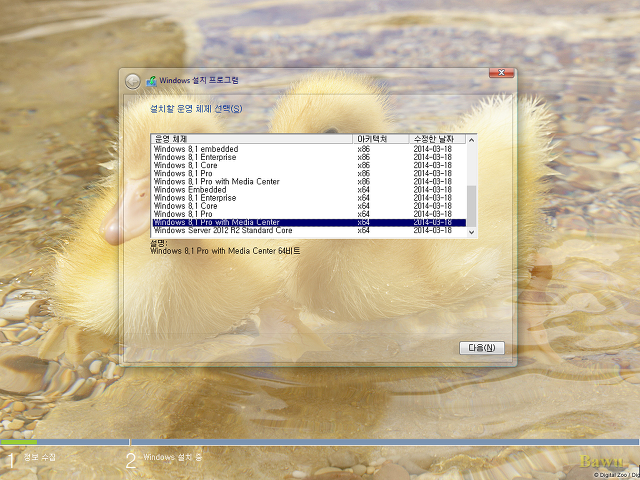Close the Windows setup dialog
This screenshot has width=640, height=480.
coord(501,73)
